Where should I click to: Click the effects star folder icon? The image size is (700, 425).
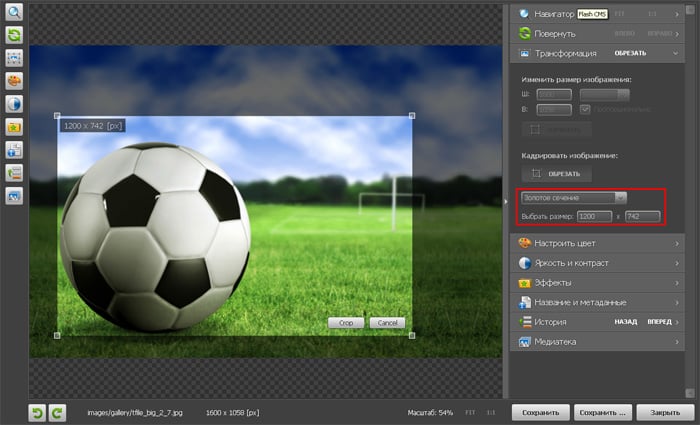15,127
